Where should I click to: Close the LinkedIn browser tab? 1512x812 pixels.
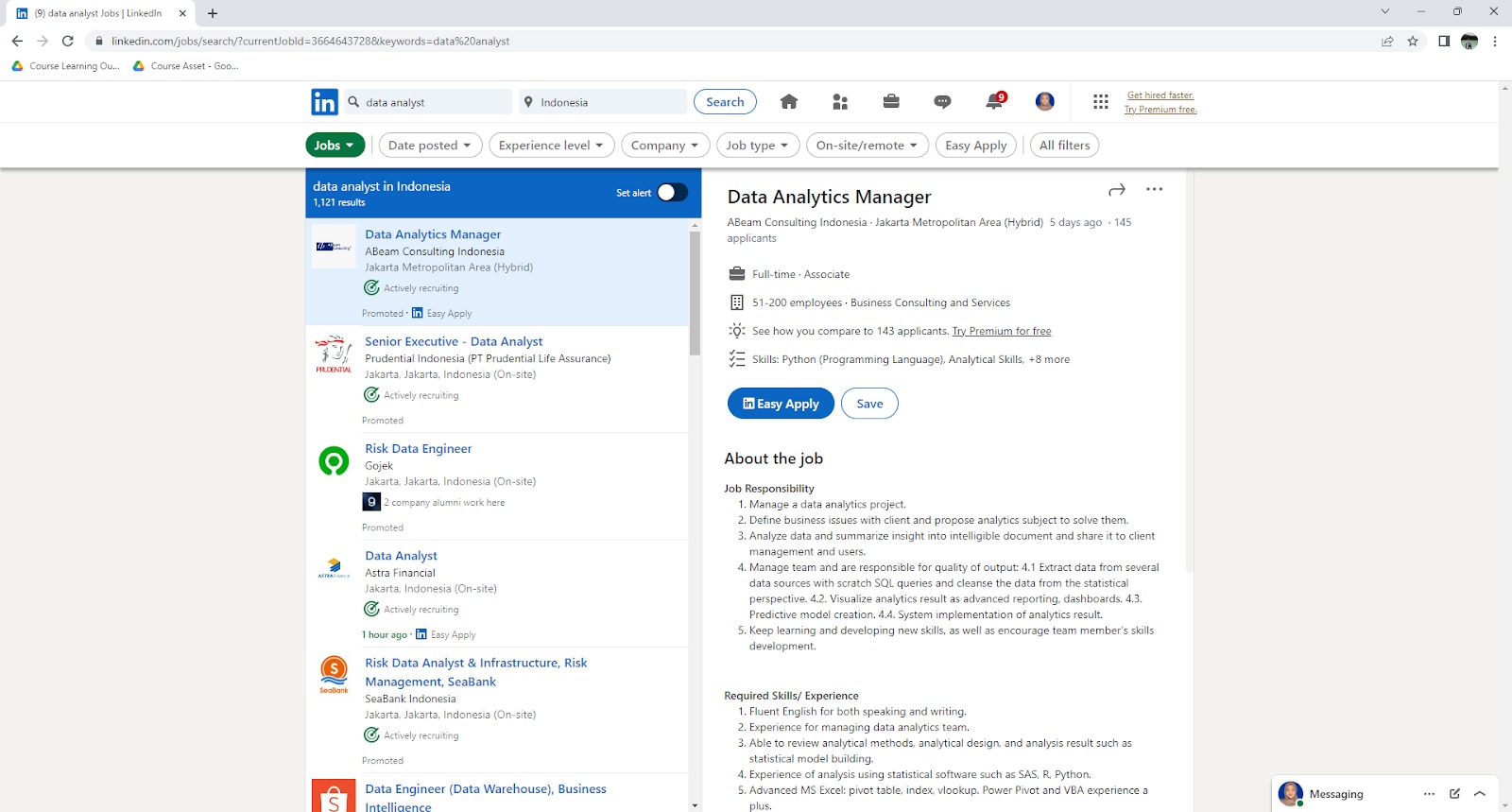tap(182, 13)
